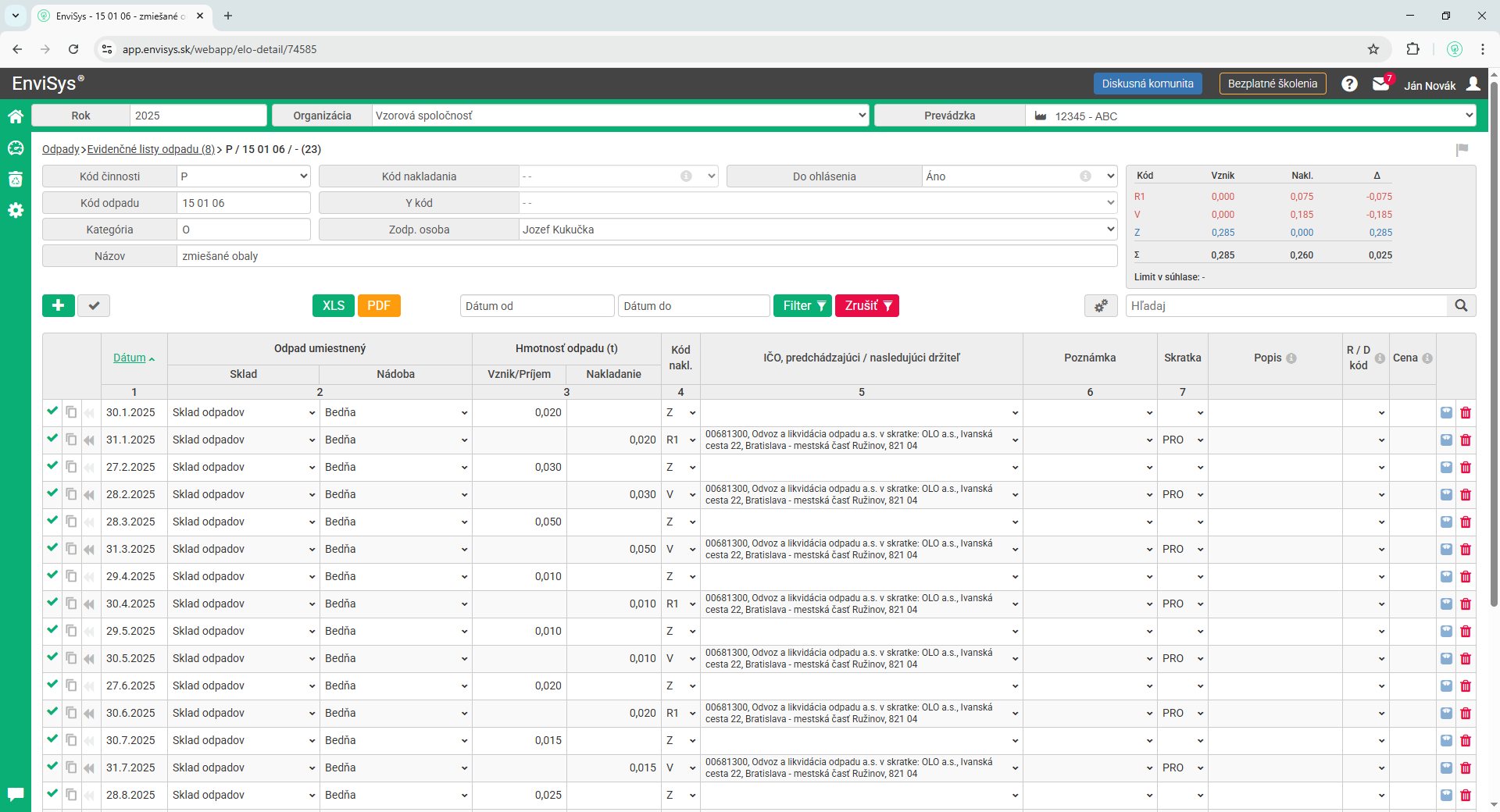Viewport: 1500px width, 812px height.
Task: Delete the 30.1.2025 row using trash icon
Action: (x=1466, y=413)
